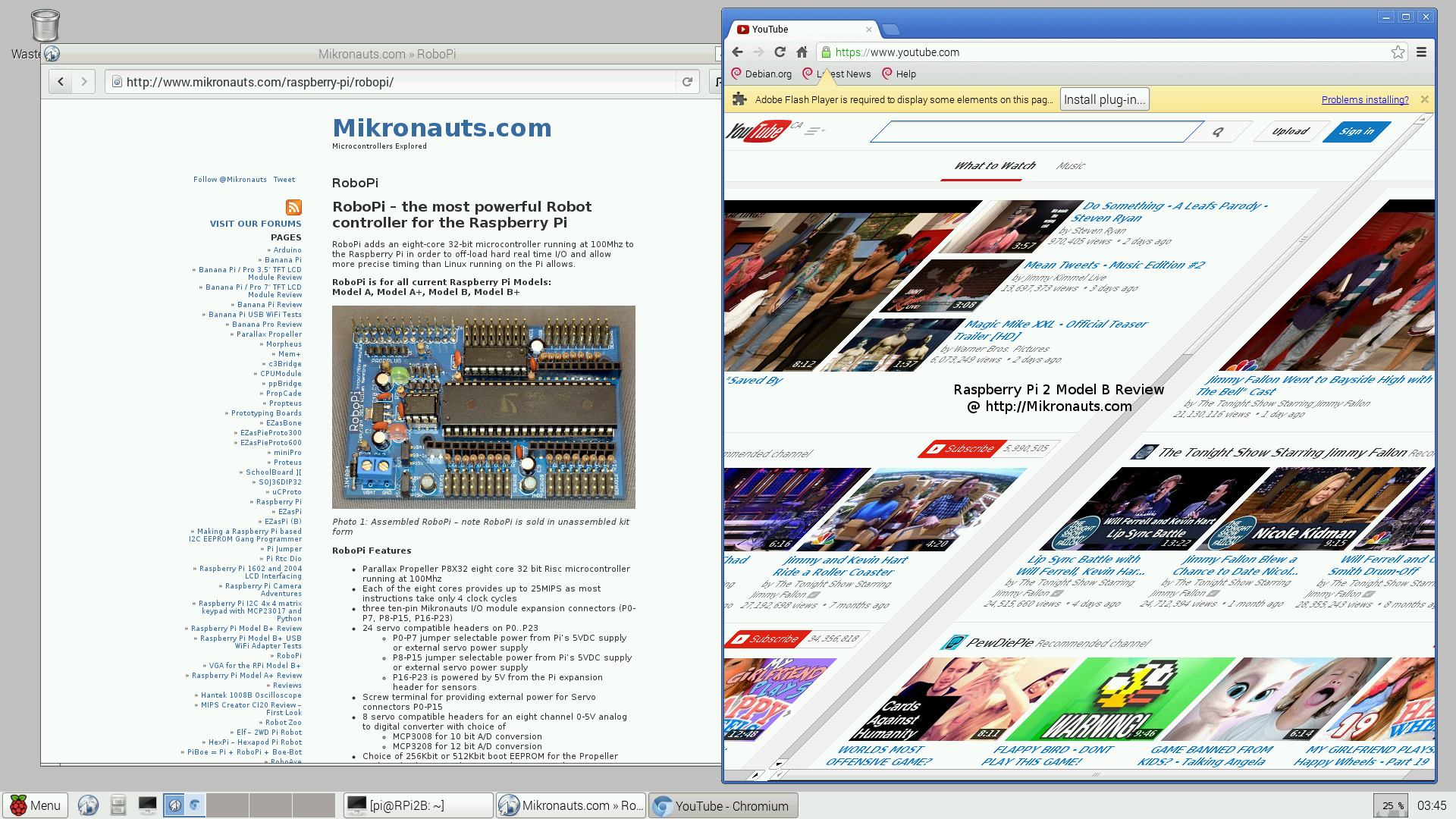Screen dimensions: 1456x819
Task: Open Problems installing? link
Action: click(1365, 99)
